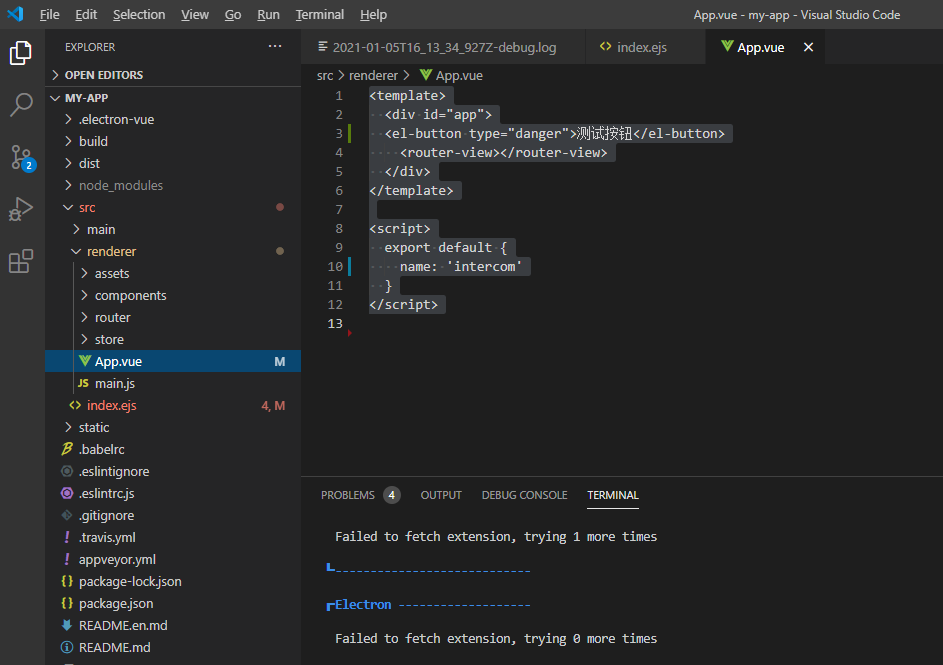Switch to the Debug Console panel tab
Image resolution: width=943 pixels, height=665 pixels.
tap(524, 495)
